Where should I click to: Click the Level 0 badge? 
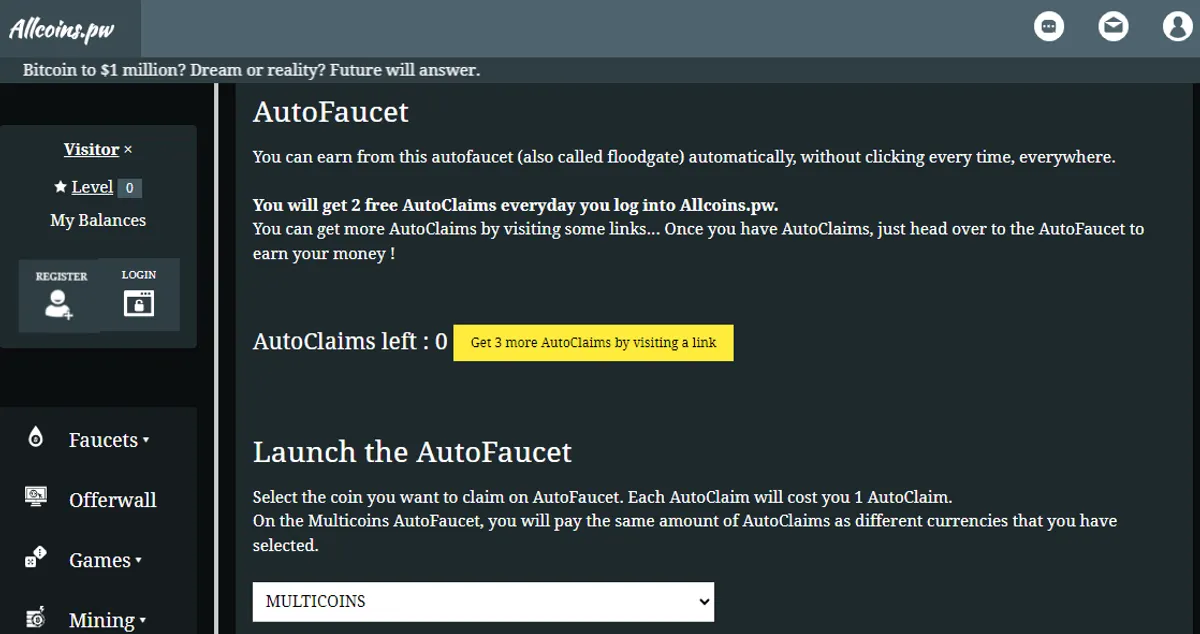coord(129,187)
